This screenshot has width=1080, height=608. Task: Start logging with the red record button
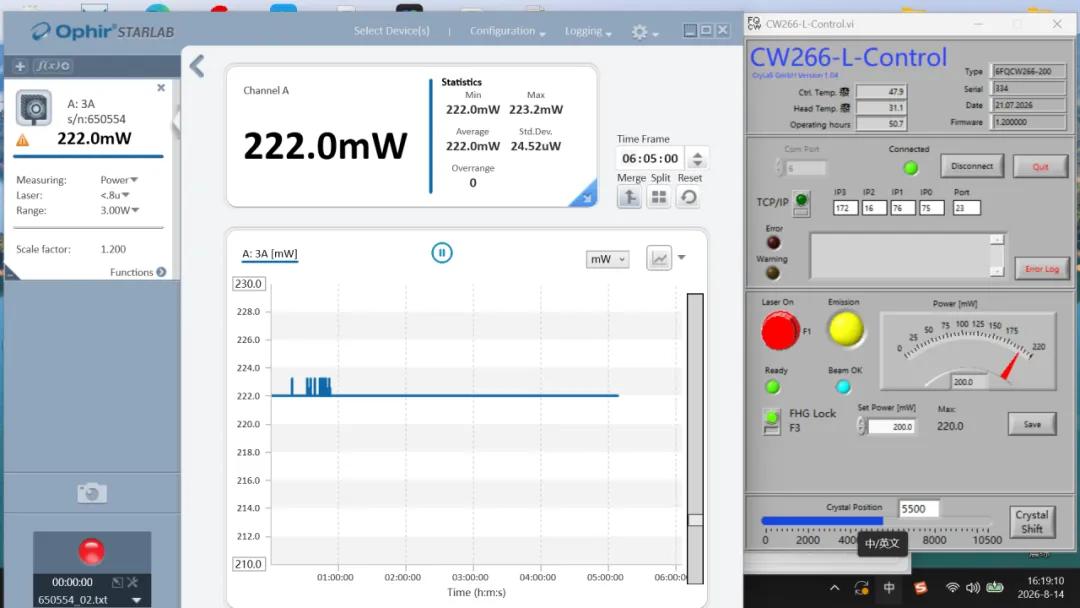(x=92, y=552)
